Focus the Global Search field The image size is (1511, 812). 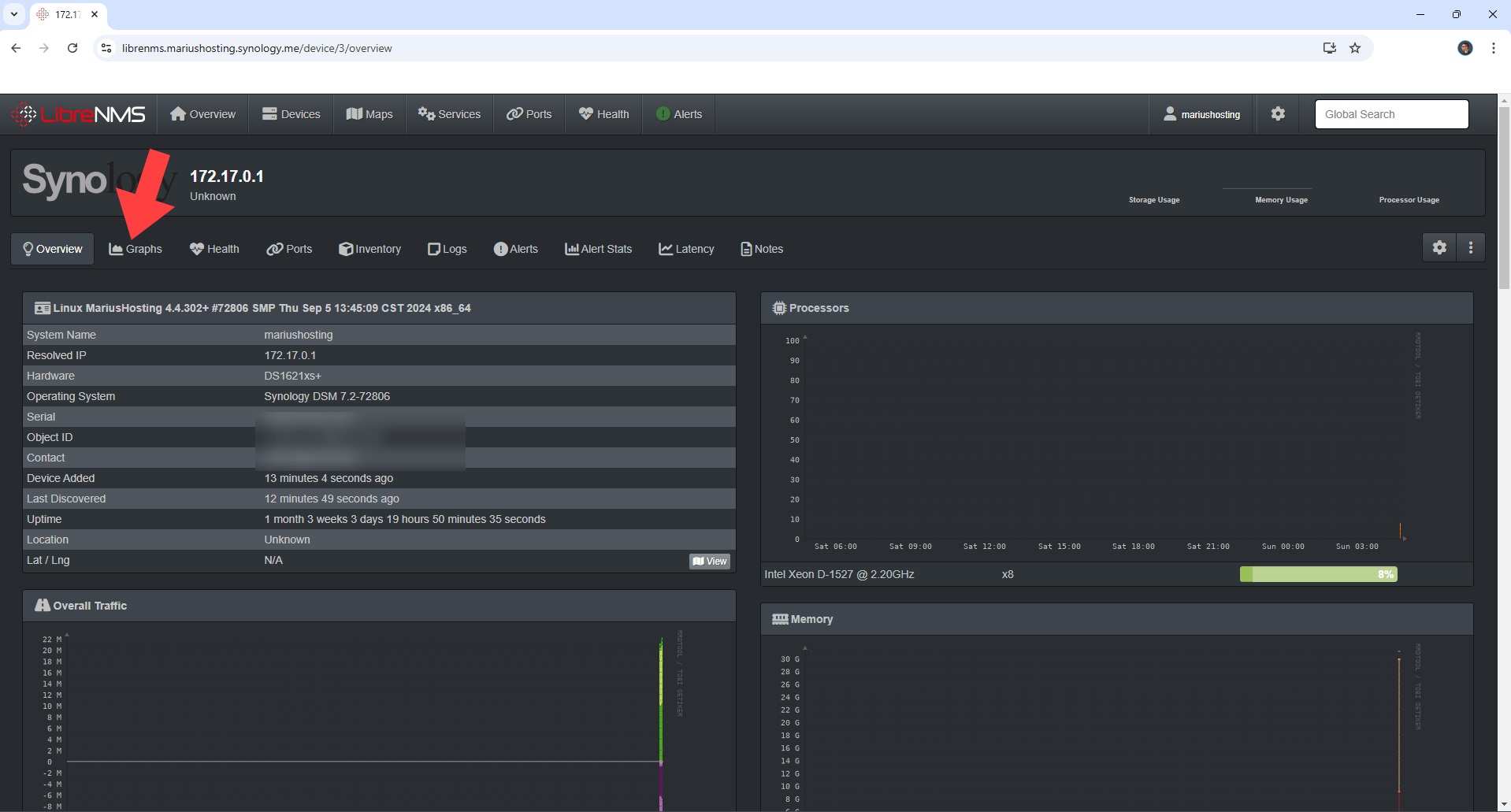[1391, 114]
